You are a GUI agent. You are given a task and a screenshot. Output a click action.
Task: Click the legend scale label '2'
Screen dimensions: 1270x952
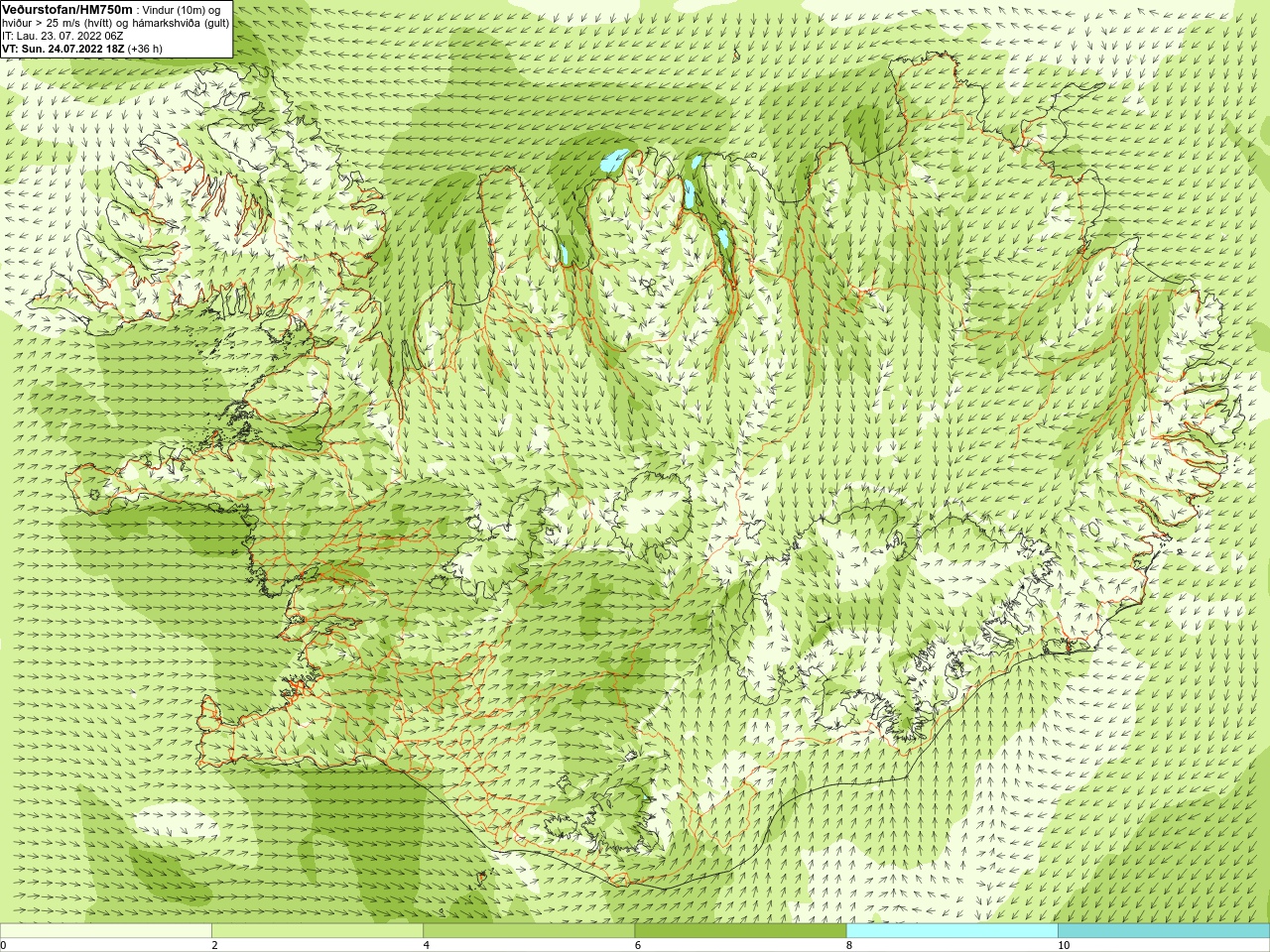214,945
